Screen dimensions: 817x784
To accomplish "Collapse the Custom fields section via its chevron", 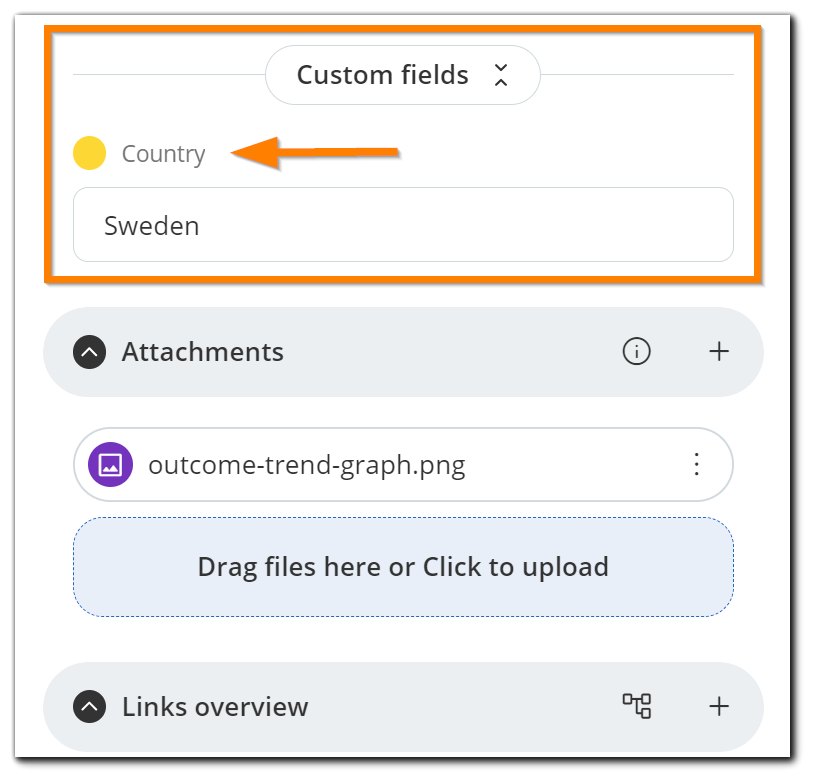I will [499, 75].
